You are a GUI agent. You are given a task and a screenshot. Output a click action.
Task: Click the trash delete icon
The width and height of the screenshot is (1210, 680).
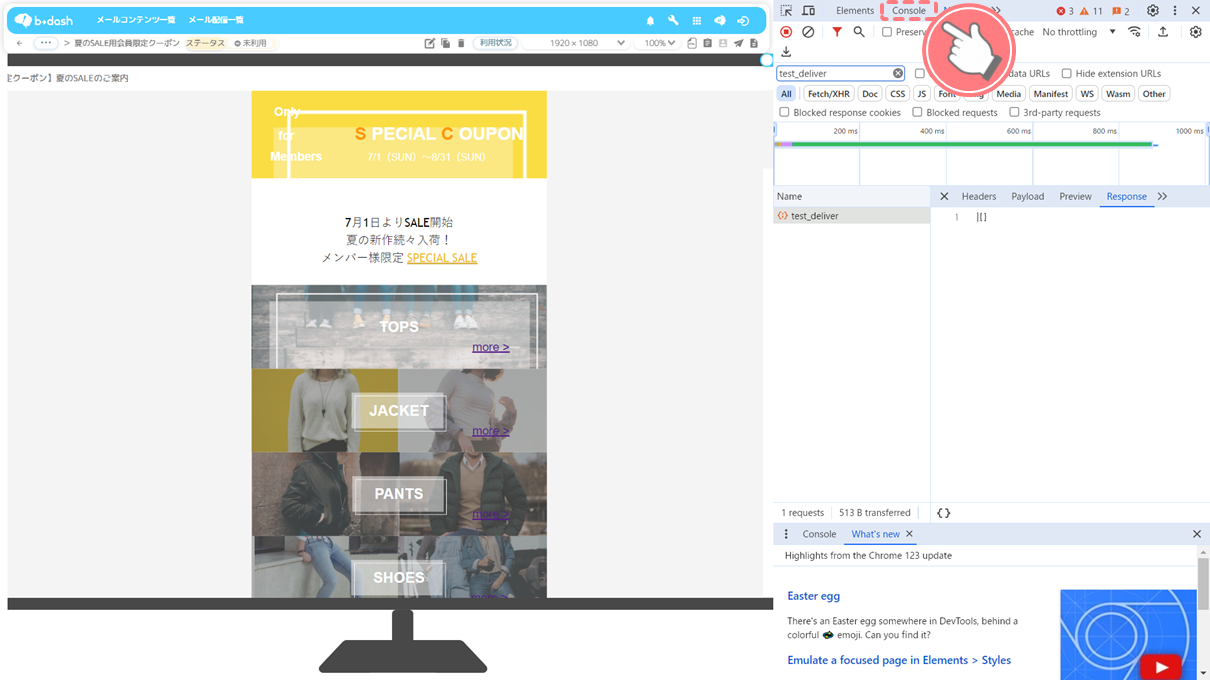[461, 44]
